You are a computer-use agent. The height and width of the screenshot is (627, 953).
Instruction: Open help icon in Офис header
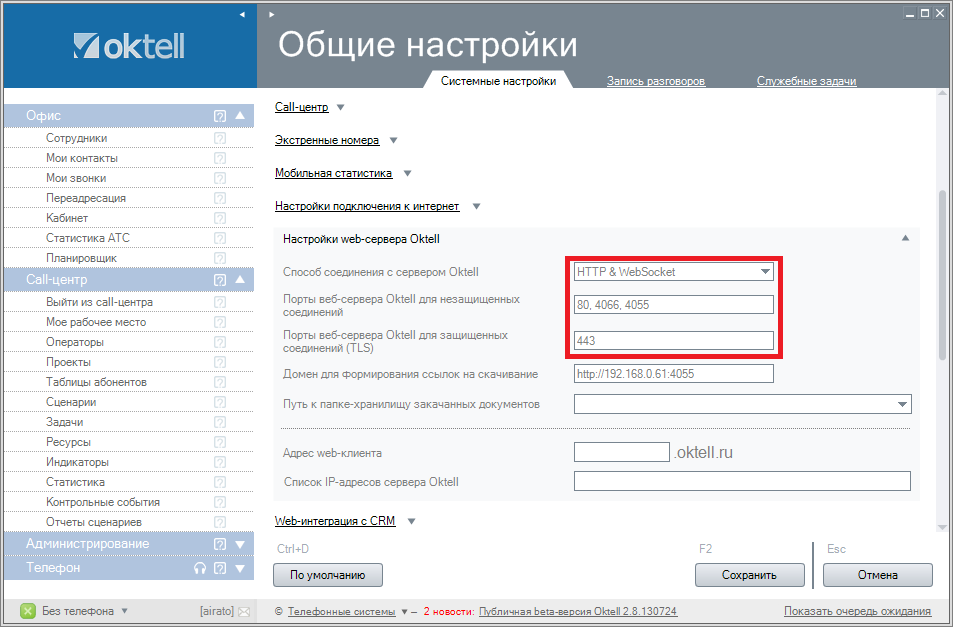(220, 116)
